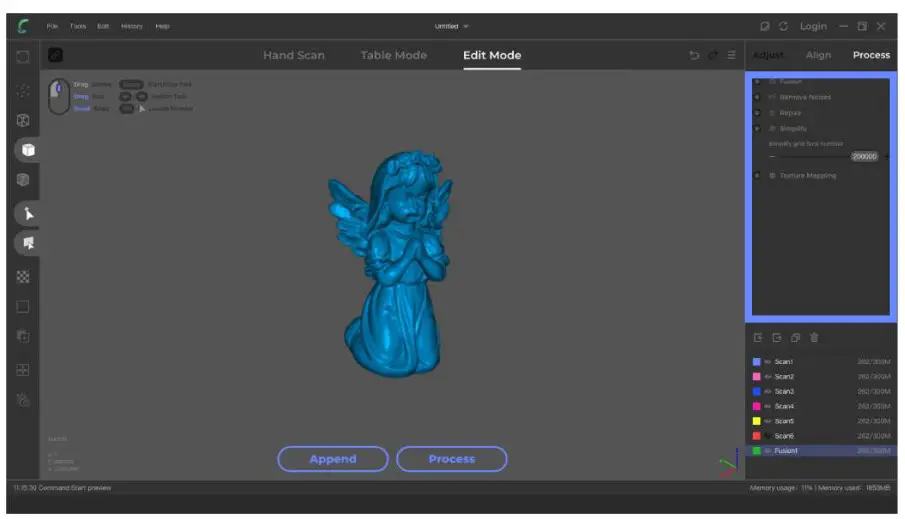The image size is (905, 519).
Task: Collapse the Simplify step in Process panel
Action: click(x=793, y=129)
